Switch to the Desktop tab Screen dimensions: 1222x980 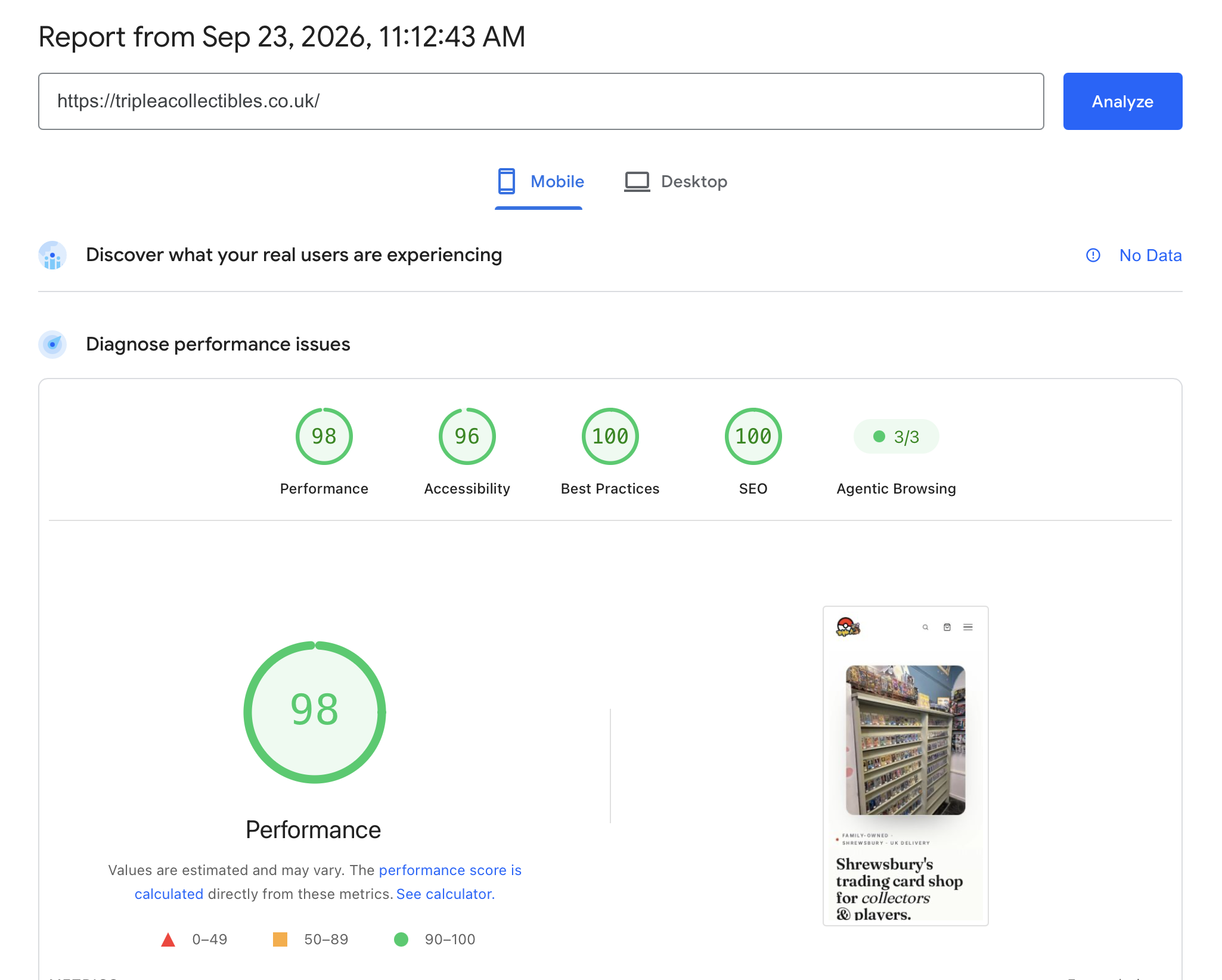pyautogui.click(x=675, y=182)
